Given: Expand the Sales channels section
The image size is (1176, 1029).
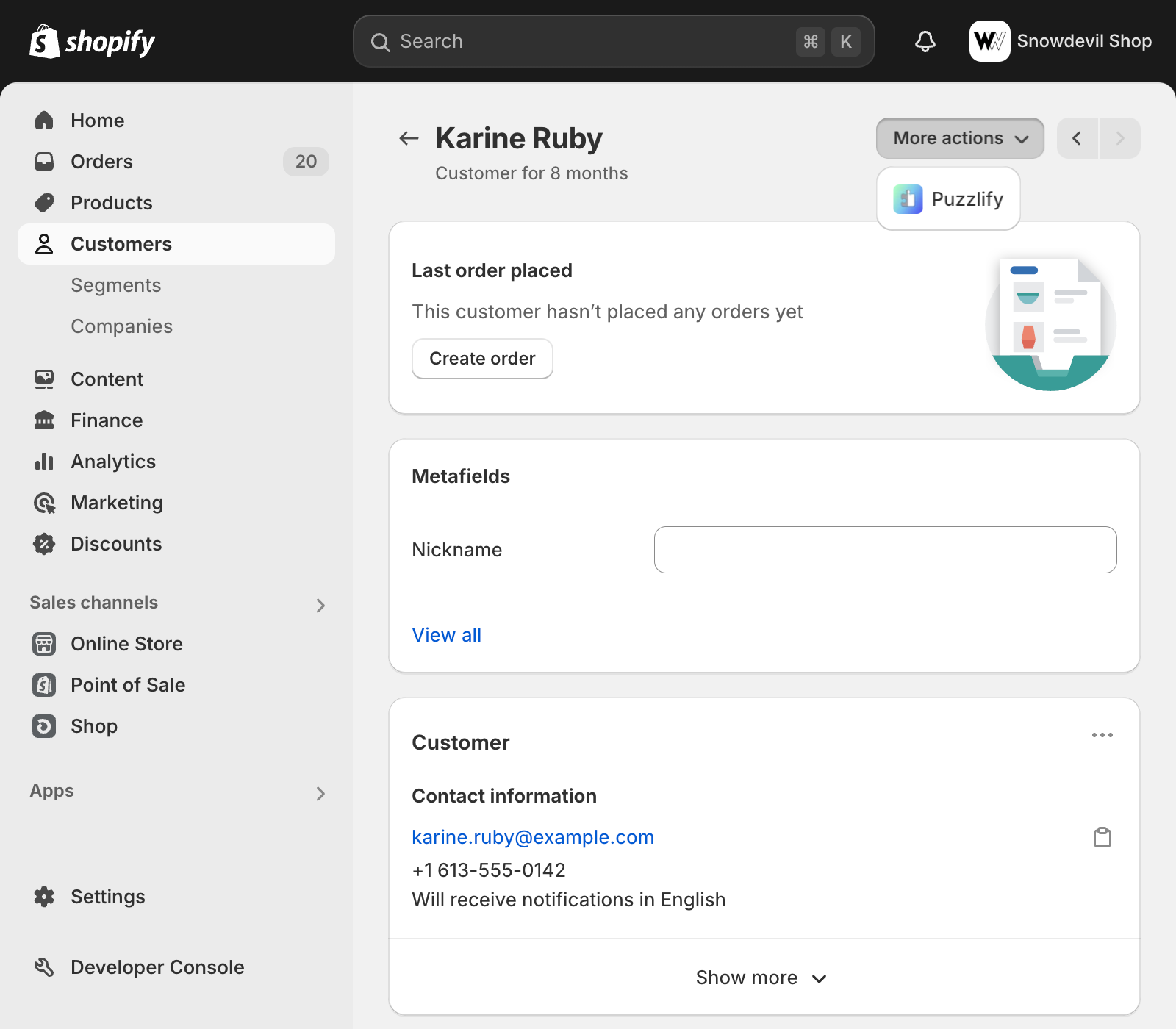Looking at the screenshot, I should [320, 605].
